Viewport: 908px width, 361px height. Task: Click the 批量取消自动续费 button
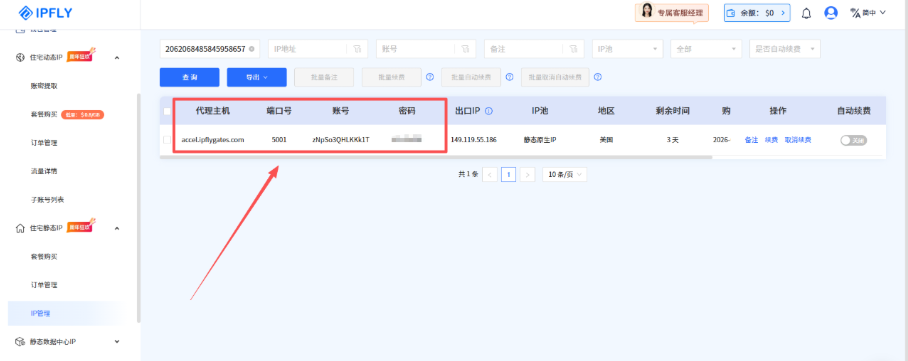click(x=555, y=77)
